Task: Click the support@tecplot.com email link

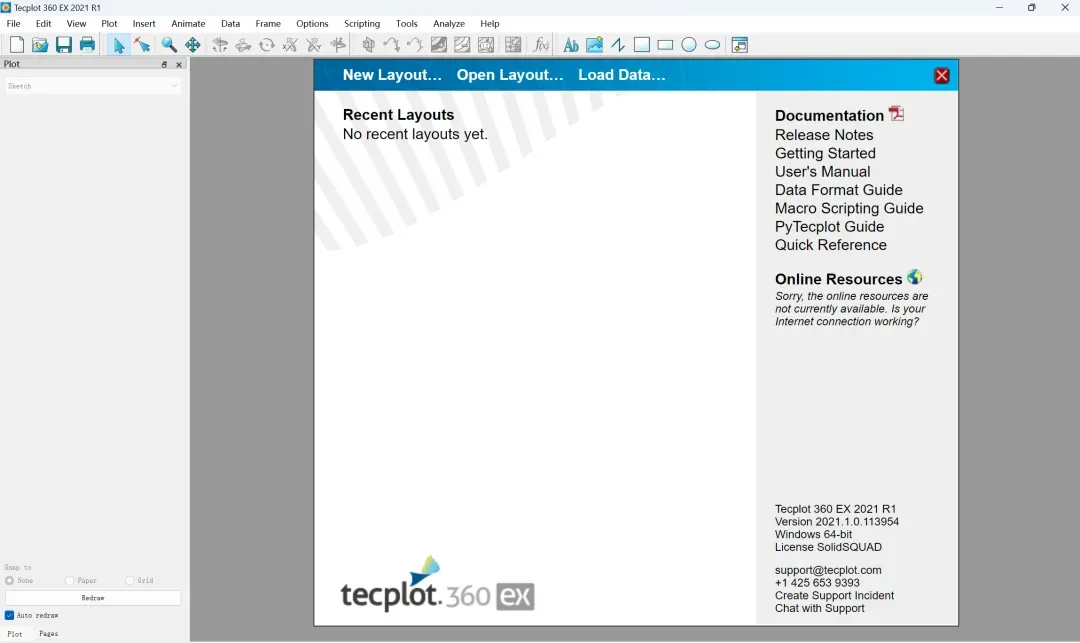Action: tap(828, 570)
